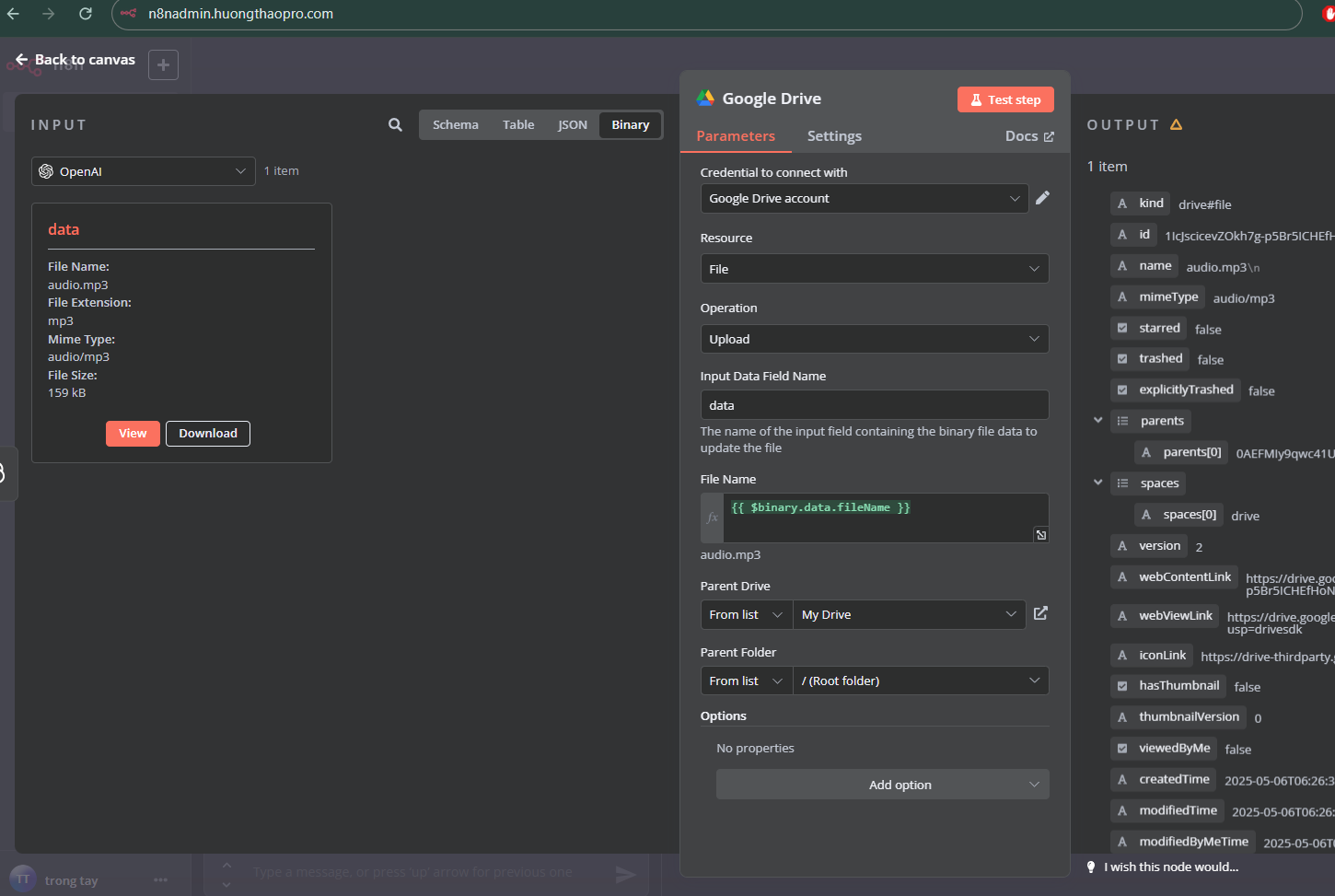Click the iconLink output field label
1335x896 pixels.
[1163, 655]
